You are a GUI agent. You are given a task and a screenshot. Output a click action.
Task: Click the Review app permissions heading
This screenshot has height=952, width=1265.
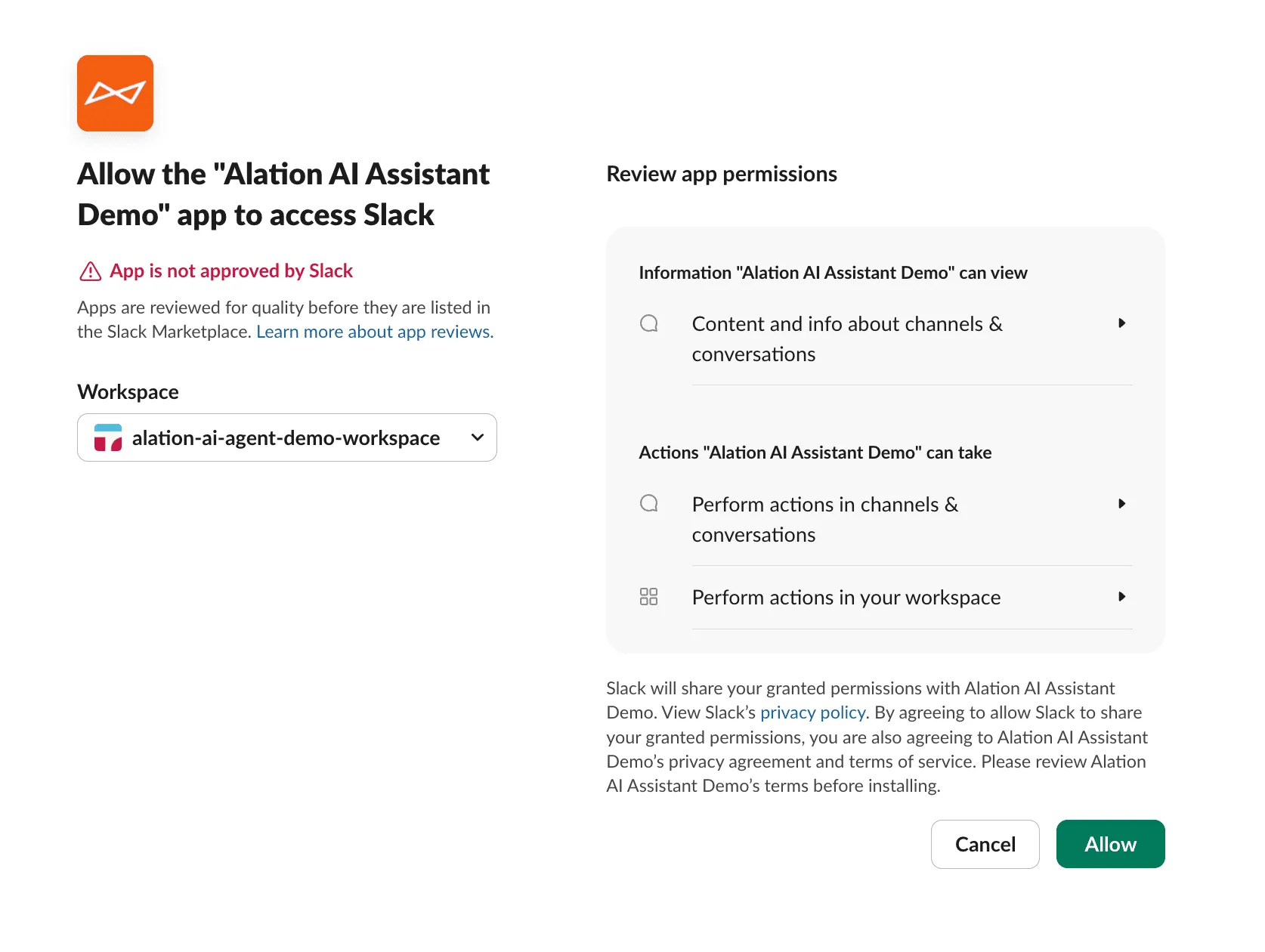721,174
